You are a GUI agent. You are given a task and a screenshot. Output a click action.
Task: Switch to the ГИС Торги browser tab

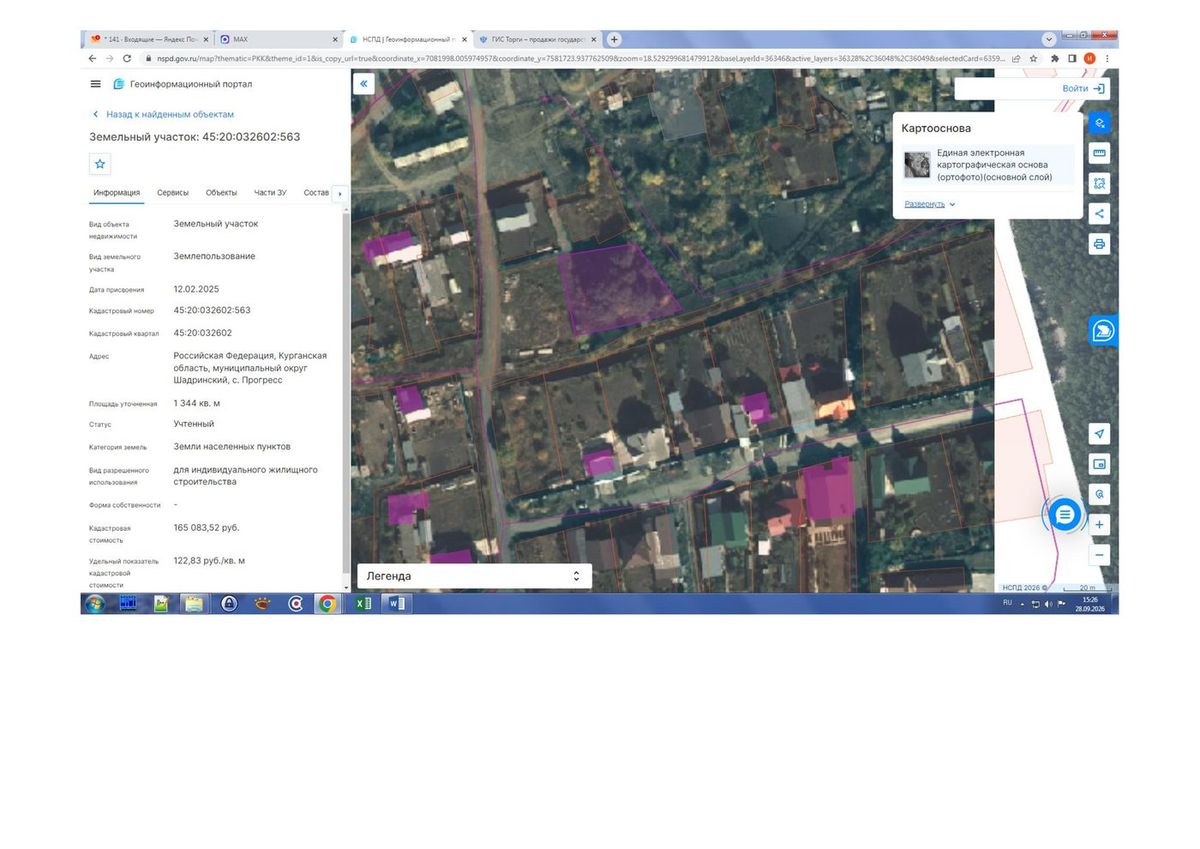pos(538,40)
